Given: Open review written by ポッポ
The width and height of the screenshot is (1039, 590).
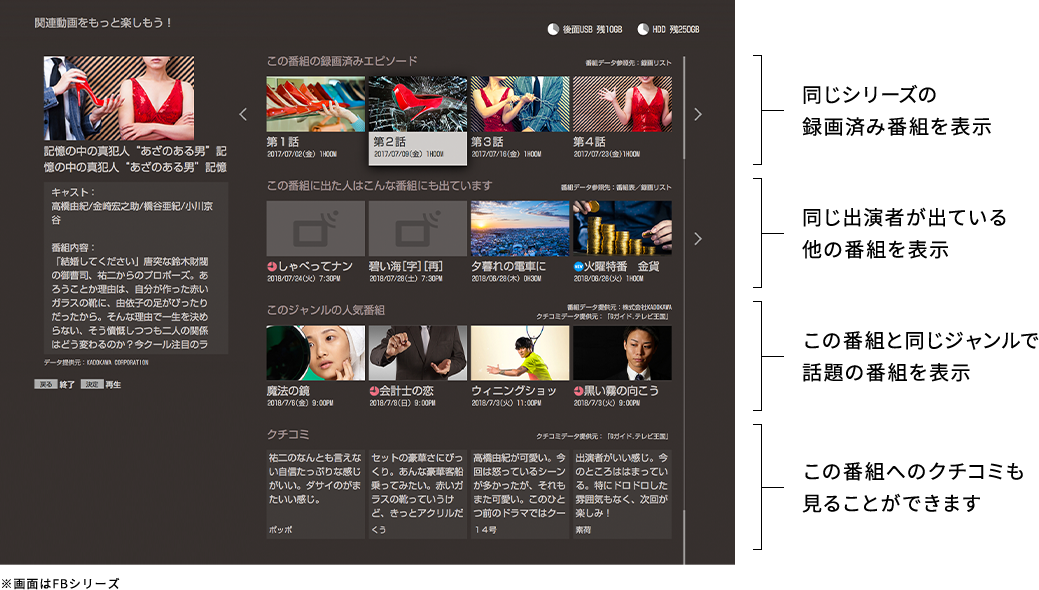Looking at the screenshot, I should [315, 494].
